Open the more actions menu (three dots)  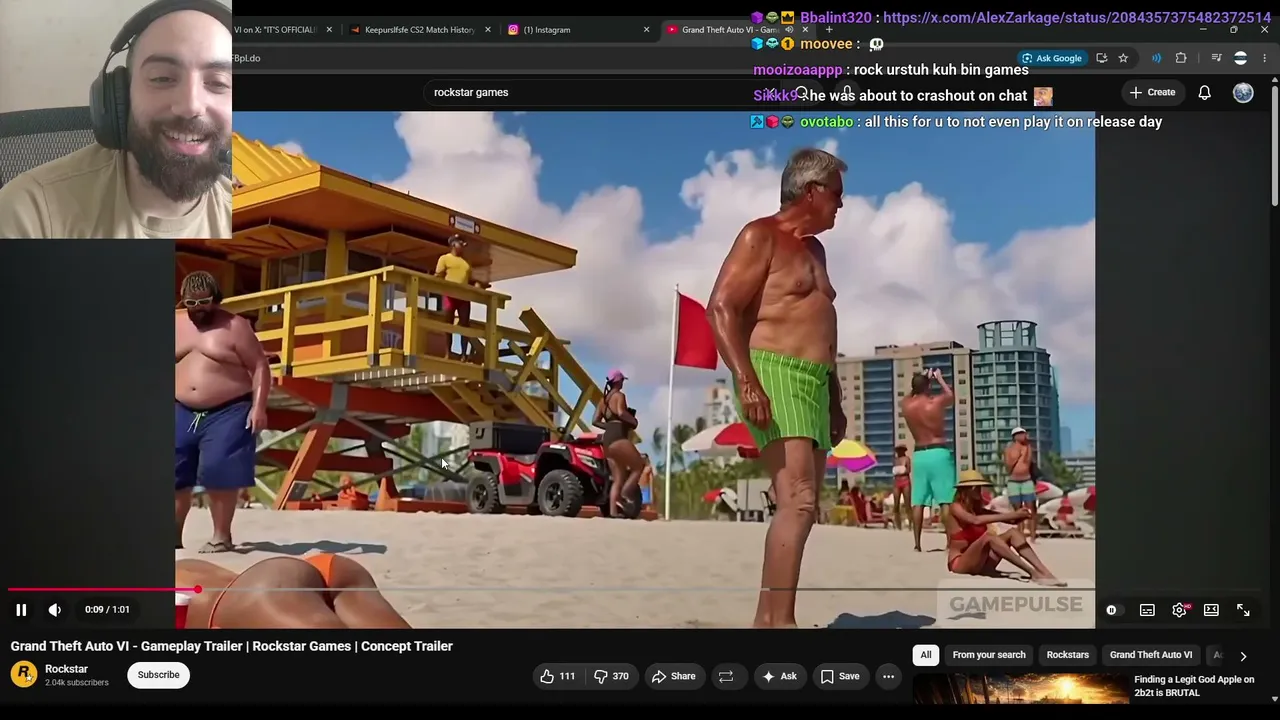888,677
